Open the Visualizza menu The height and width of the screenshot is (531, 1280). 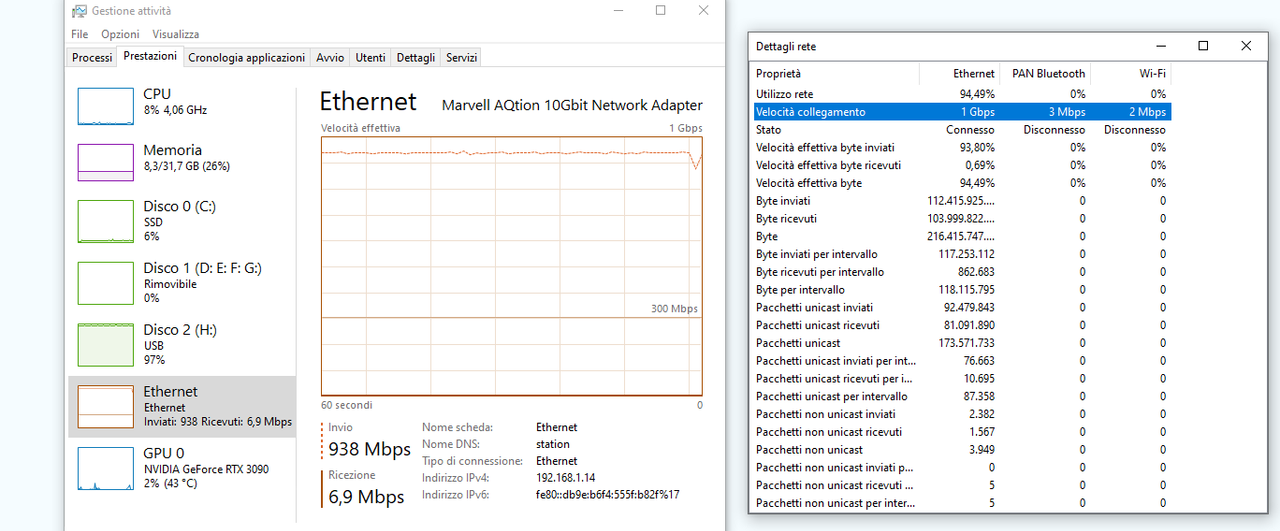tap(176, 34)
